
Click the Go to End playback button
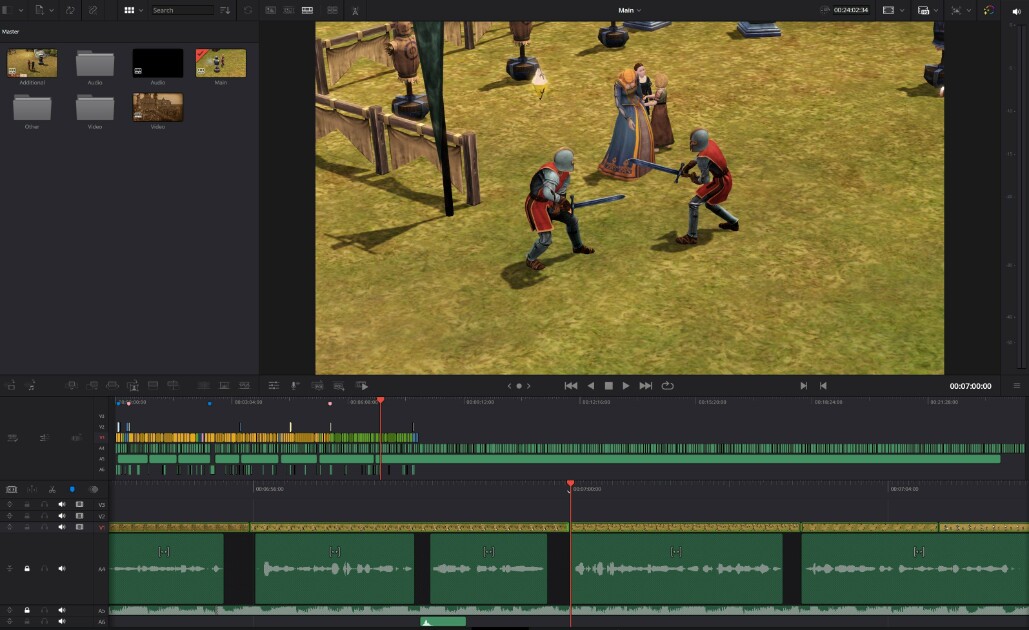(x=646, y=386)
